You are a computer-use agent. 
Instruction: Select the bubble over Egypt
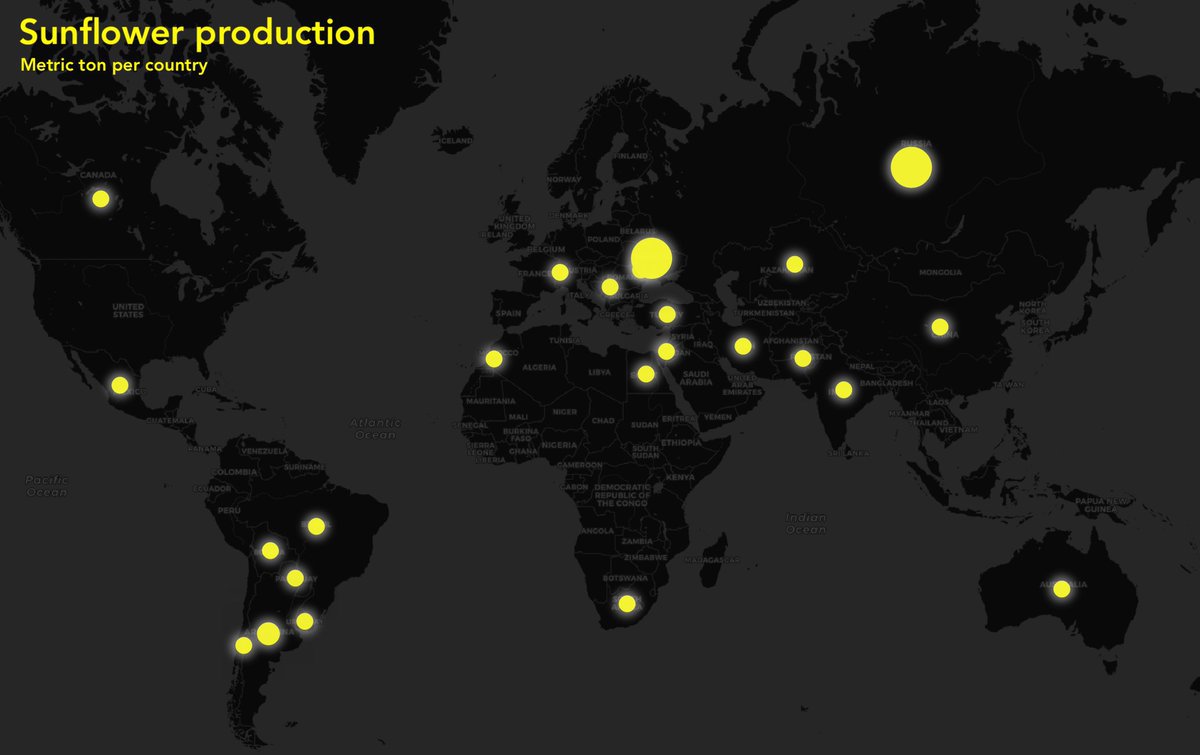coord(646,374)
